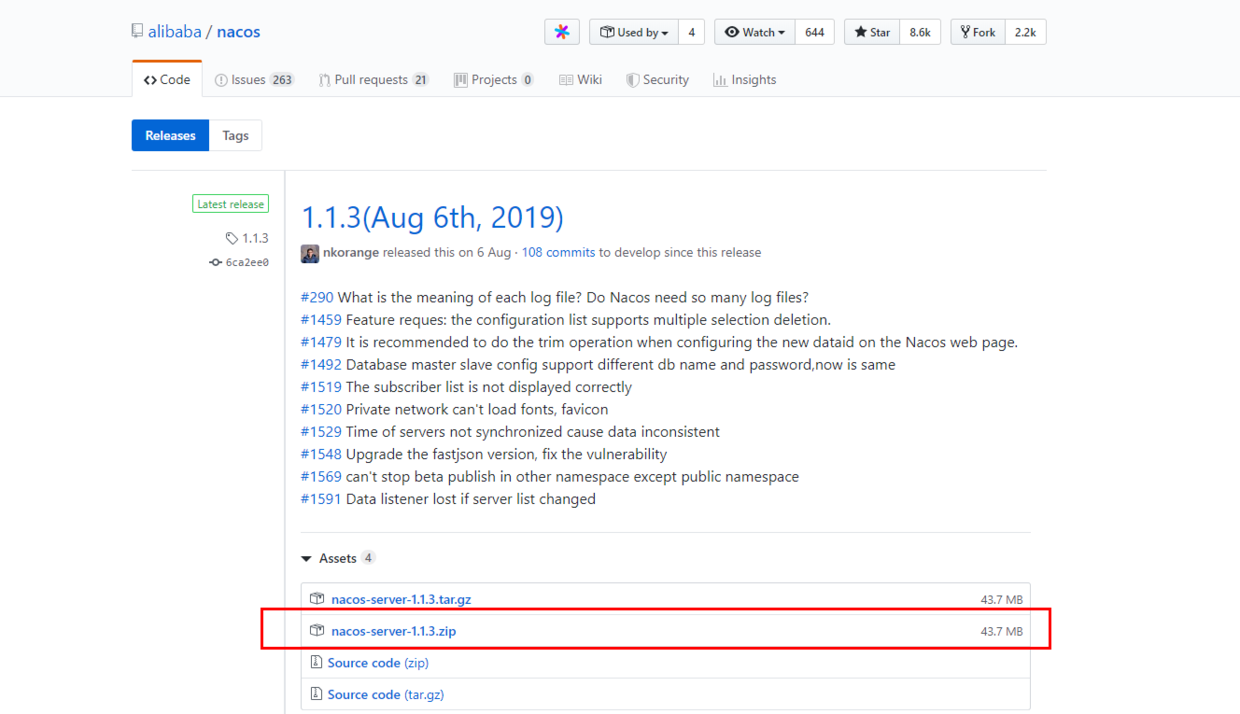Open issue #1520 link
1240x714 pixels.
tap(321, 409)
